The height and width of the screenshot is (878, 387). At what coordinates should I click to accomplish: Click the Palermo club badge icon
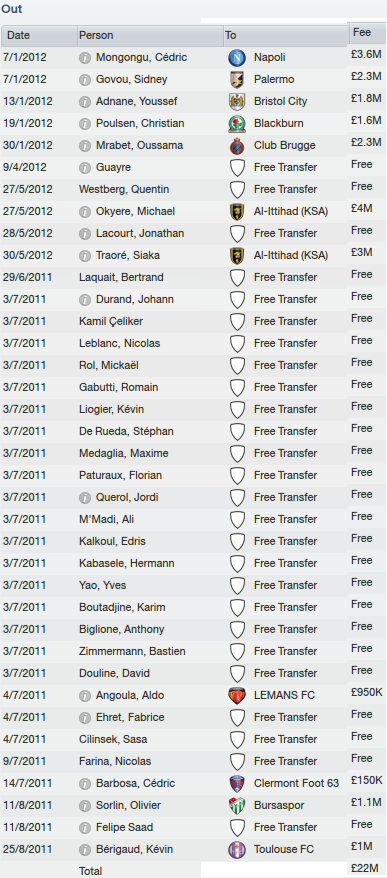click(237, 80)
